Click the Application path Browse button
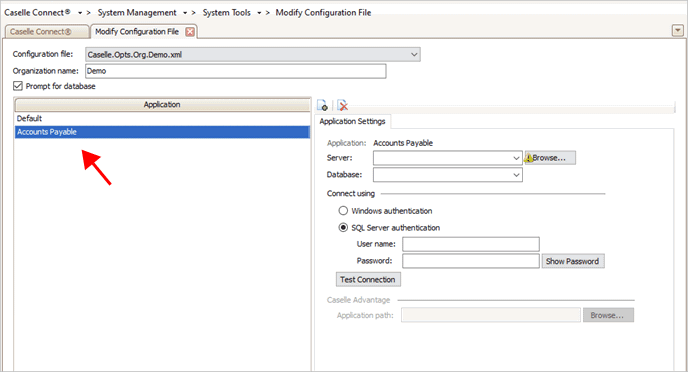Image resolution: width=688 pixels, height=372 pixels. [x=608, y=315]
